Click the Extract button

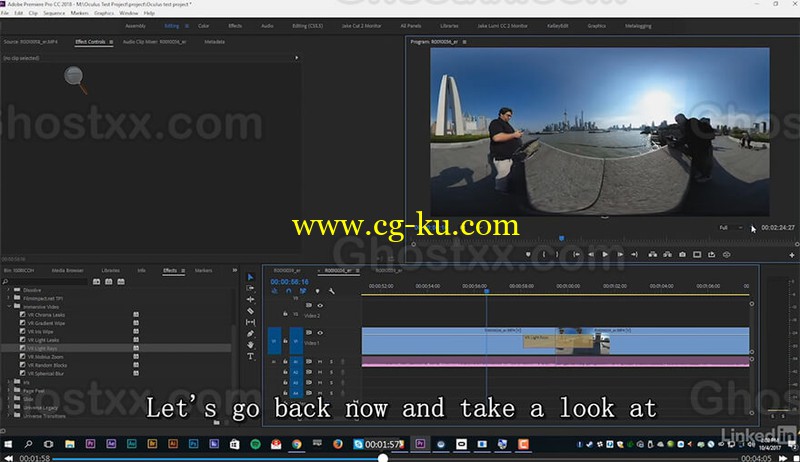point(667,254)
